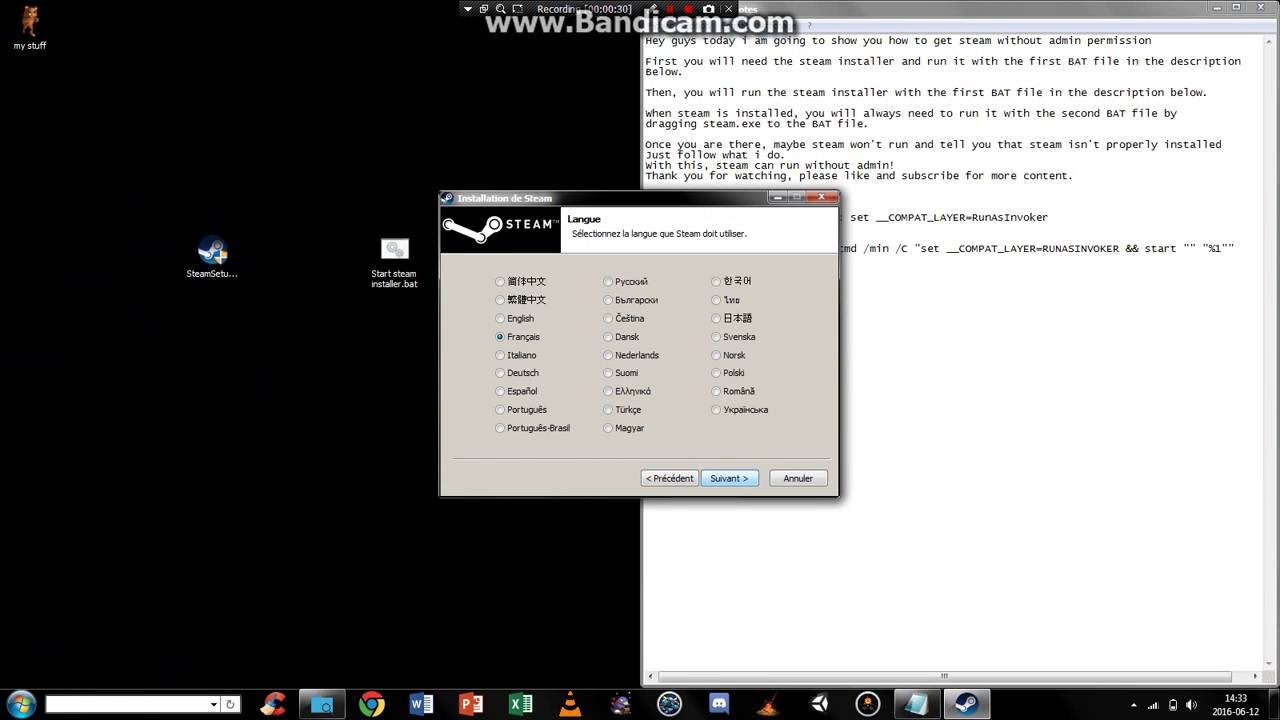Launch Google Chrome from the taskbar
This screenshot has height=720, width=1280.
372,704
